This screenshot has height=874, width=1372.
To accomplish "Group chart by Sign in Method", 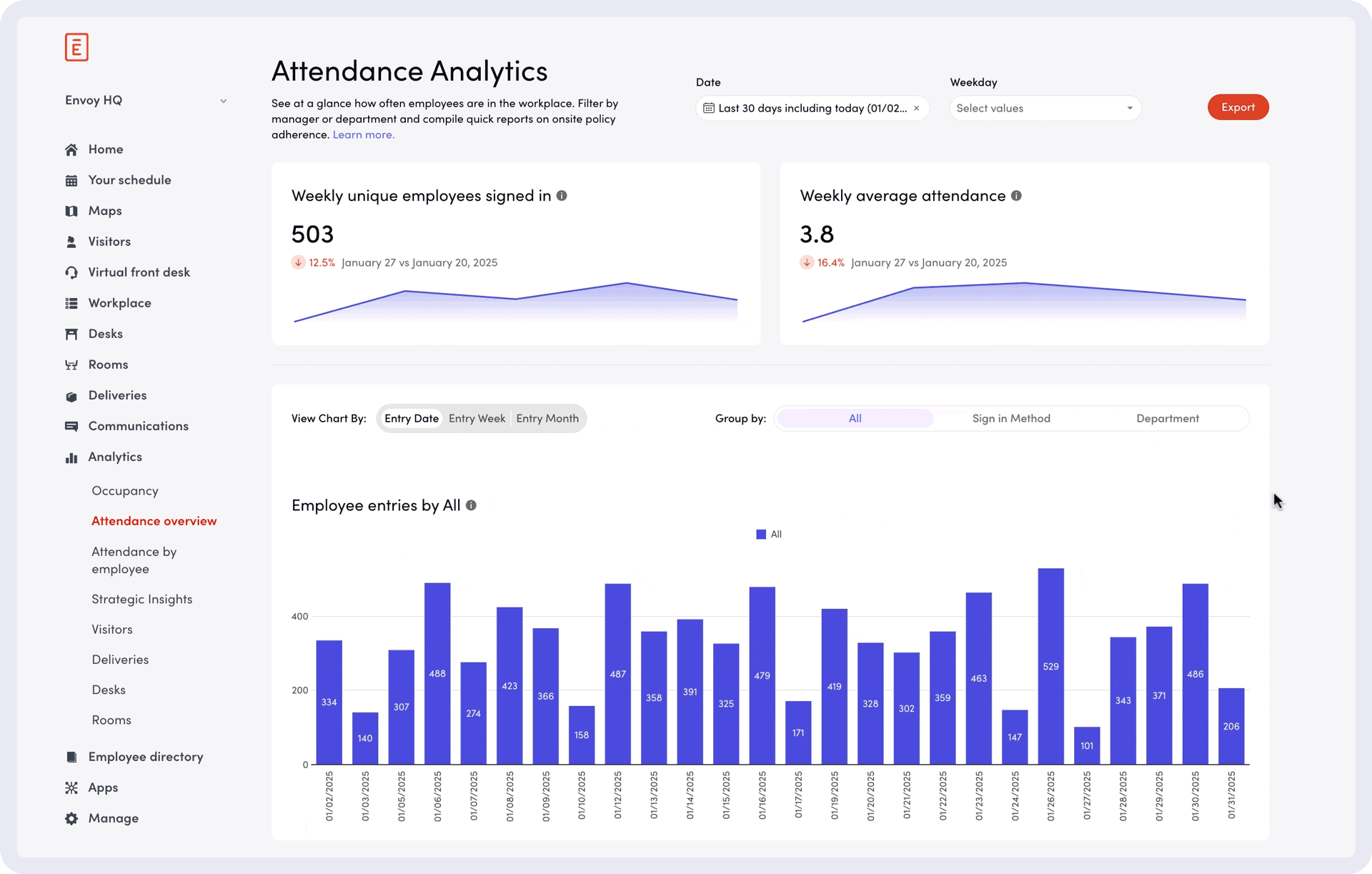I will click(1011, 419).
